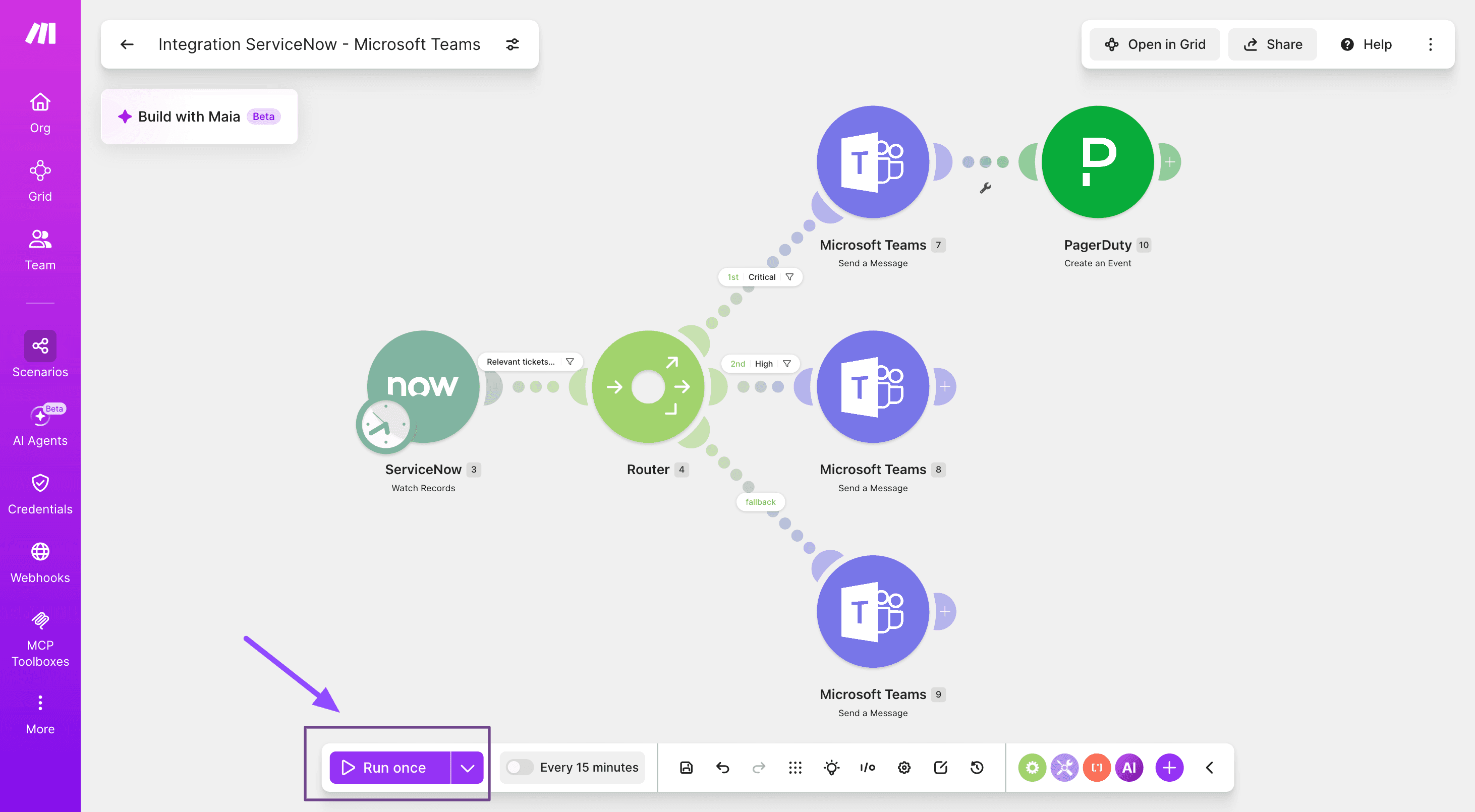The height and width of the screenshot is (812, 1475).
Task: Add module after PagerDuty with plus
Action: click(1170, 161)
